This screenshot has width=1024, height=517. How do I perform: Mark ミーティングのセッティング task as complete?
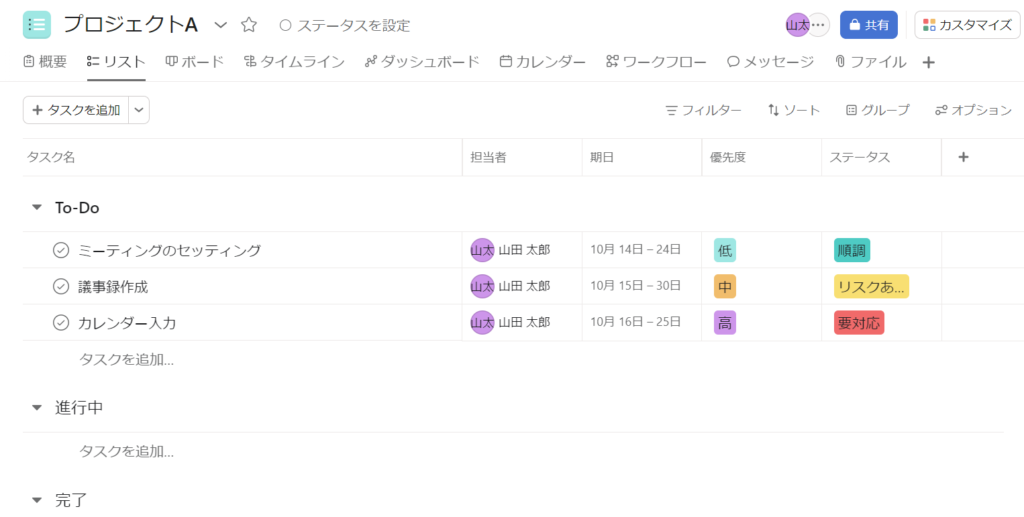pyautogui.click(x=61, y=250)
